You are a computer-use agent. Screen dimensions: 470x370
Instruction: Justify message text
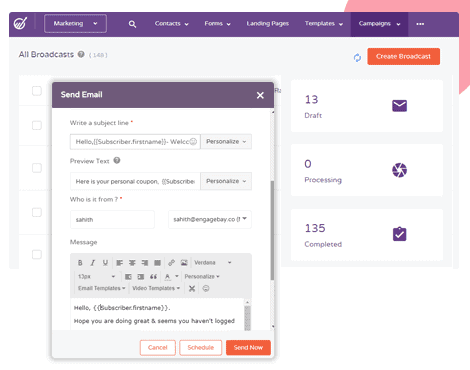coord(157,263)
